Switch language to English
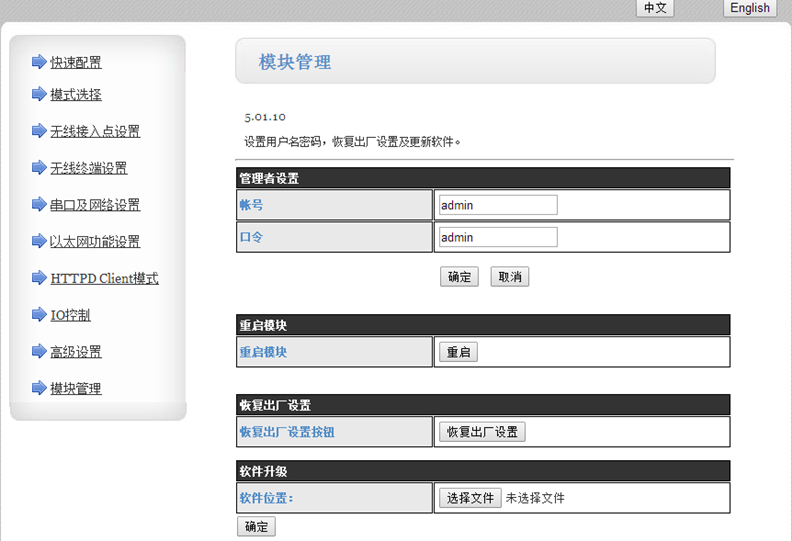The image size is (792, 541). coord(749,8)
